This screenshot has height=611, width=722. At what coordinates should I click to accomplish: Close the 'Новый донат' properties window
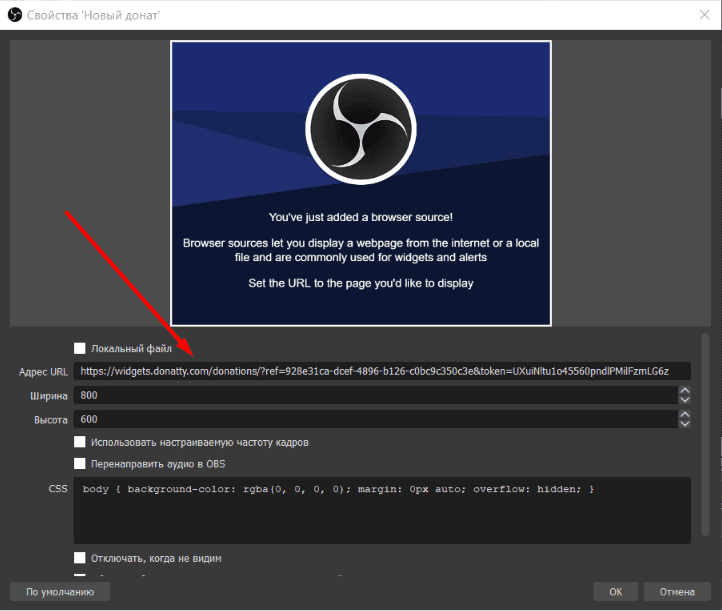point(704,15)
